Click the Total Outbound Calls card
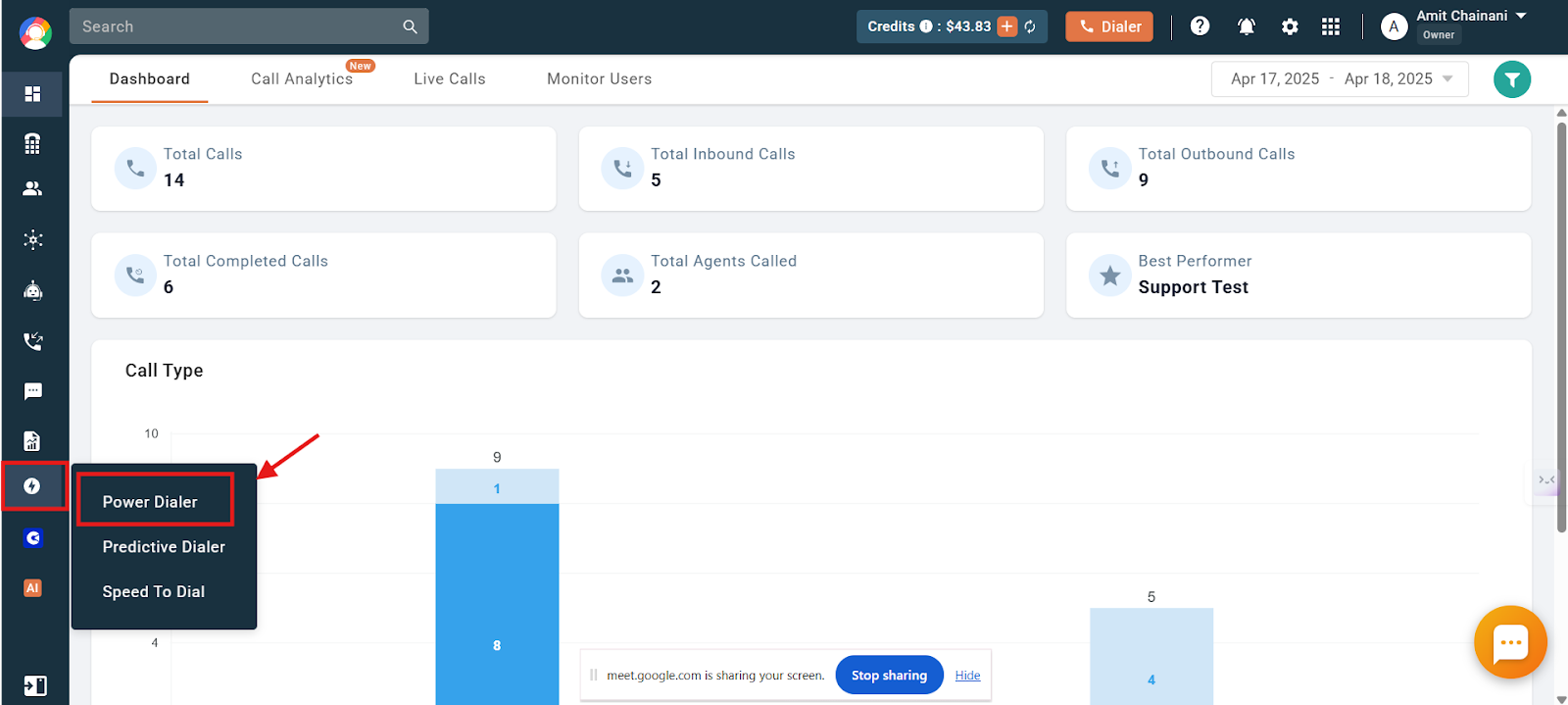 [x=1298, y=169]
